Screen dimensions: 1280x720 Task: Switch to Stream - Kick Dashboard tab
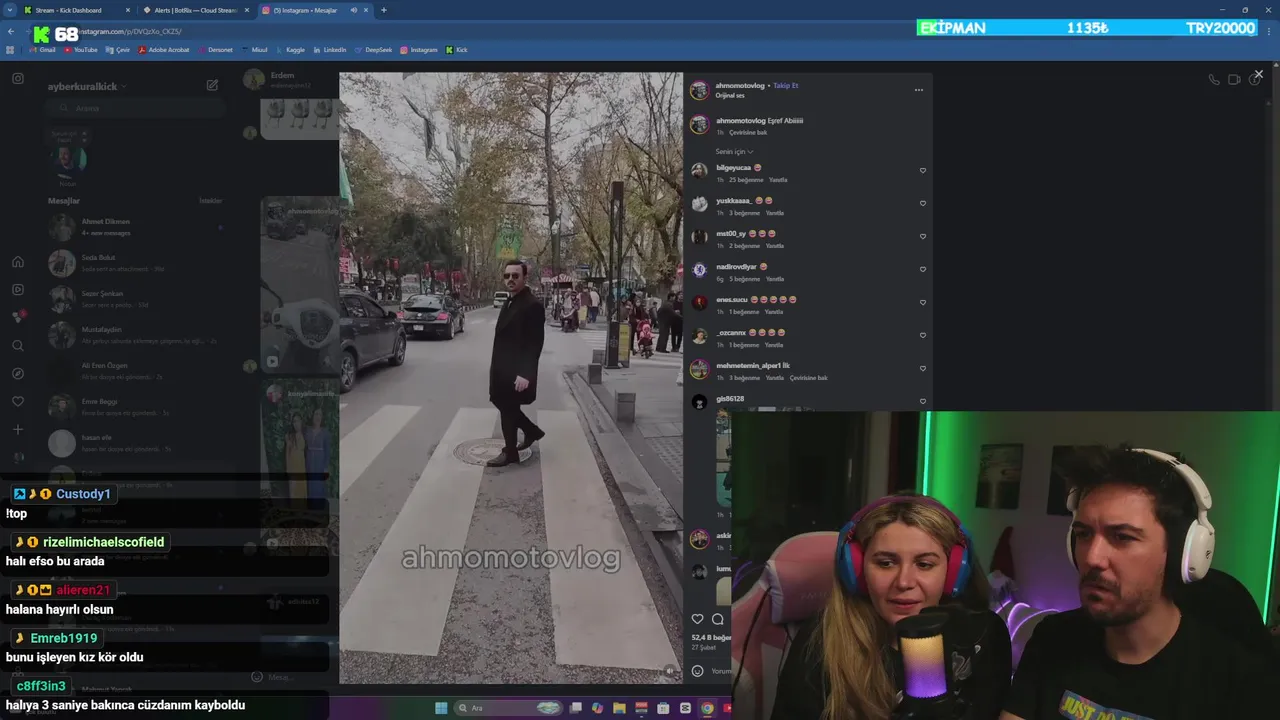pyautogui.click(x=76, y=10)
